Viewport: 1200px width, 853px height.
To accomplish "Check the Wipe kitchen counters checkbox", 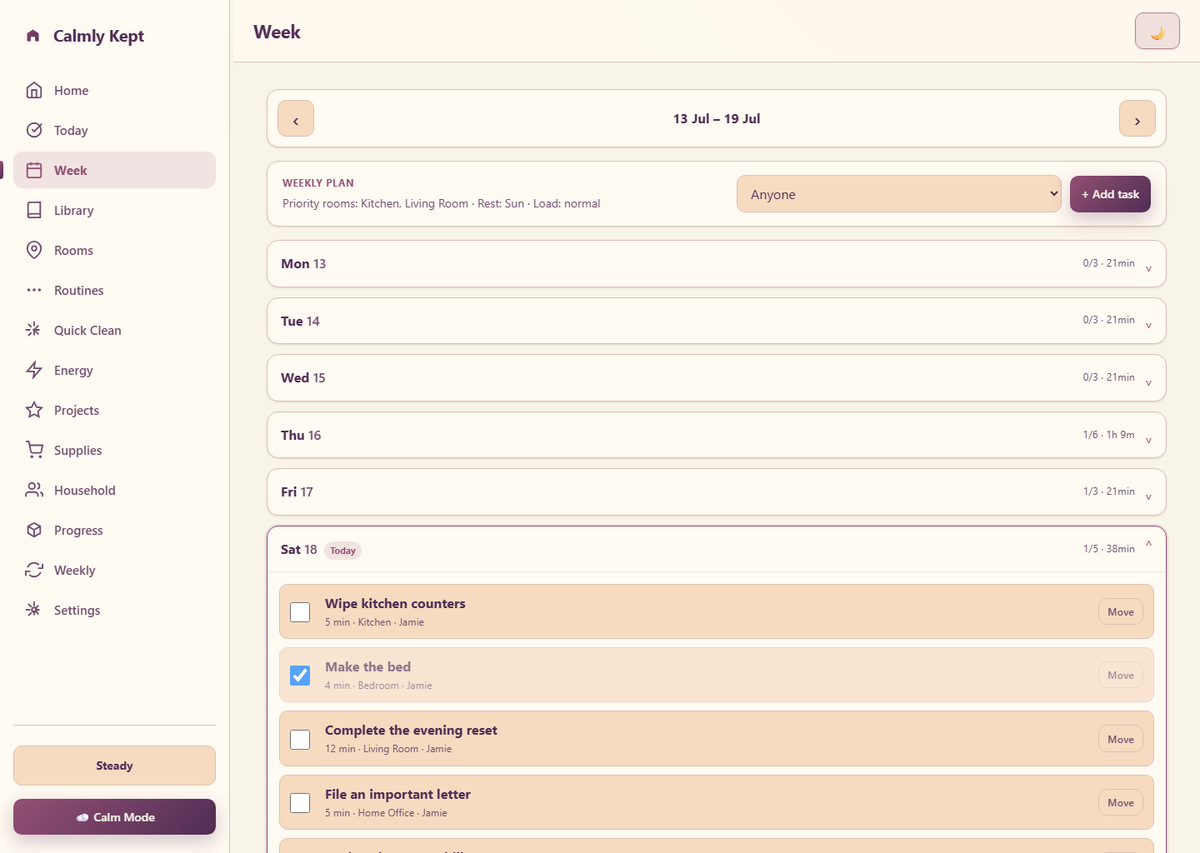I will (300, 612).
